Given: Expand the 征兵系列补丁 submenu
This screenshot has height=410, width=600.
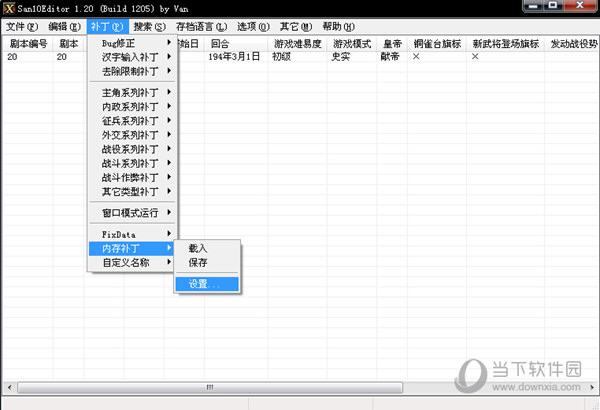Looking at the screenshot, I should pos(132,121).
